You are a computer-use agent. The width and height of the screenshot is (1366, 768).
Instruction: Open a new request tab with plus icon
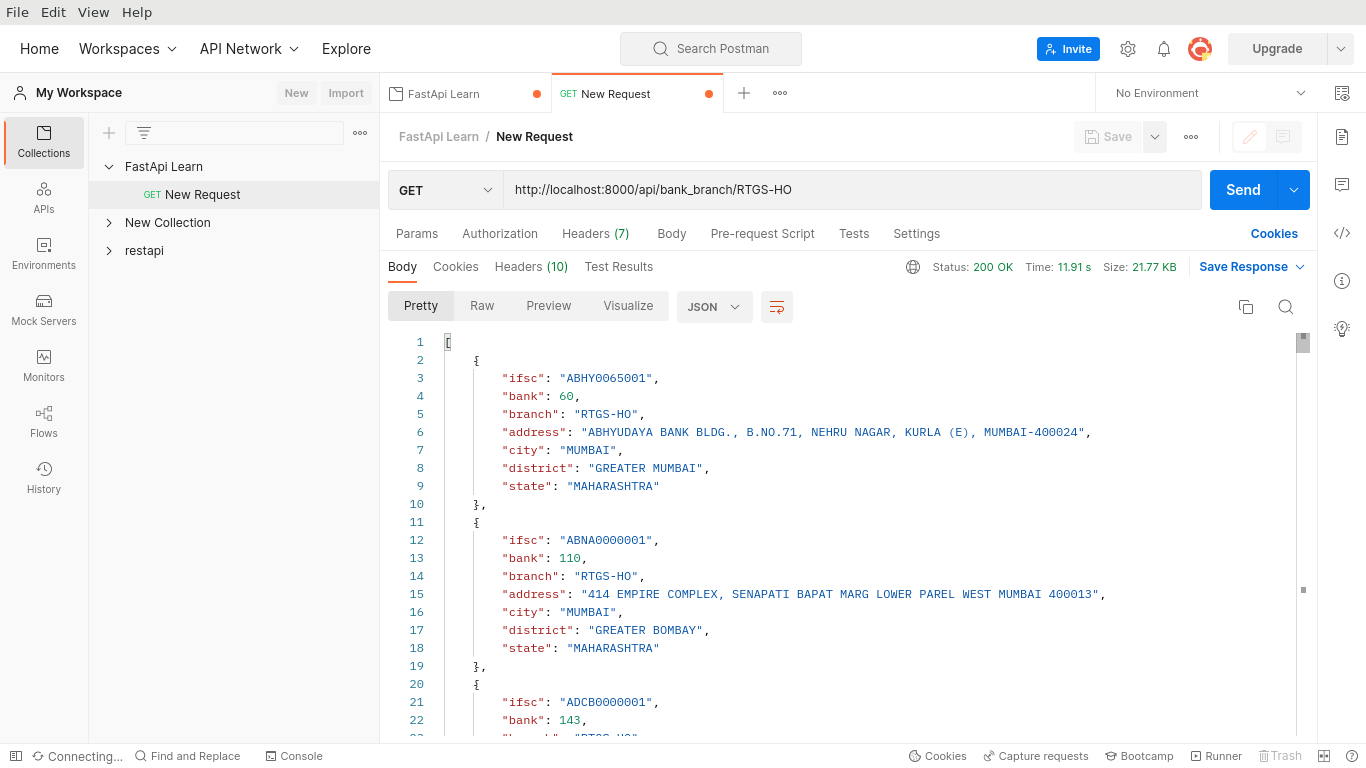click(x=744, y=93)
